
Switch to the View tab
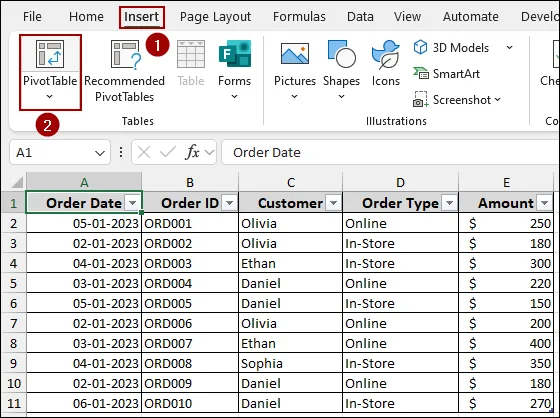pyautogui.click(x=408, y=16)
